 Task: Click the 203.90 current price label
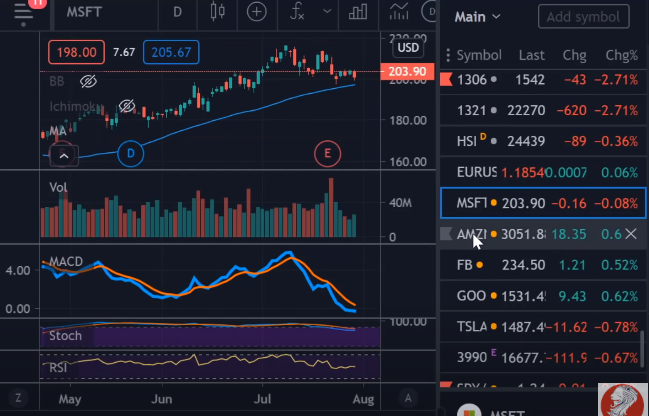tap(407, 71)
